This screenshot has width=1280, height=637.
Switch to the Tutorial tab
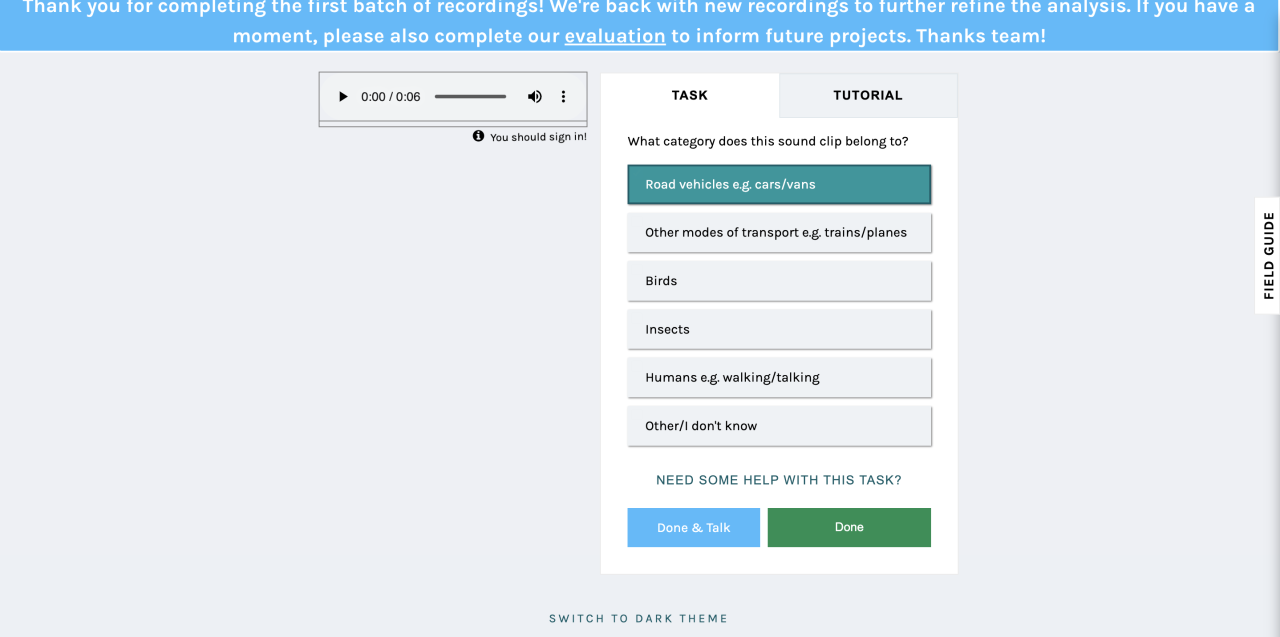pos(868,95)
